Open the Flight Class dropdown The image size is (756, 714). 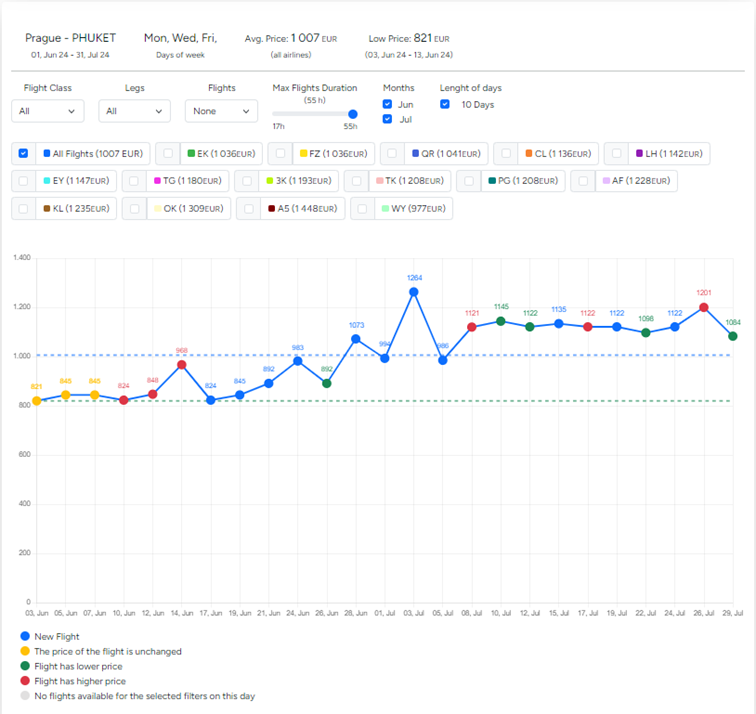(50, 111)
